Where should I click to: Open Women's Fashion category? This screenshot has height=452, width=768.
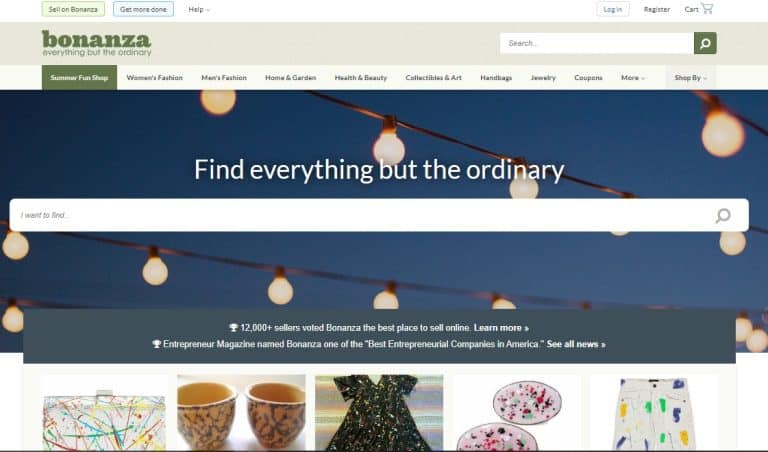[154, 77]
